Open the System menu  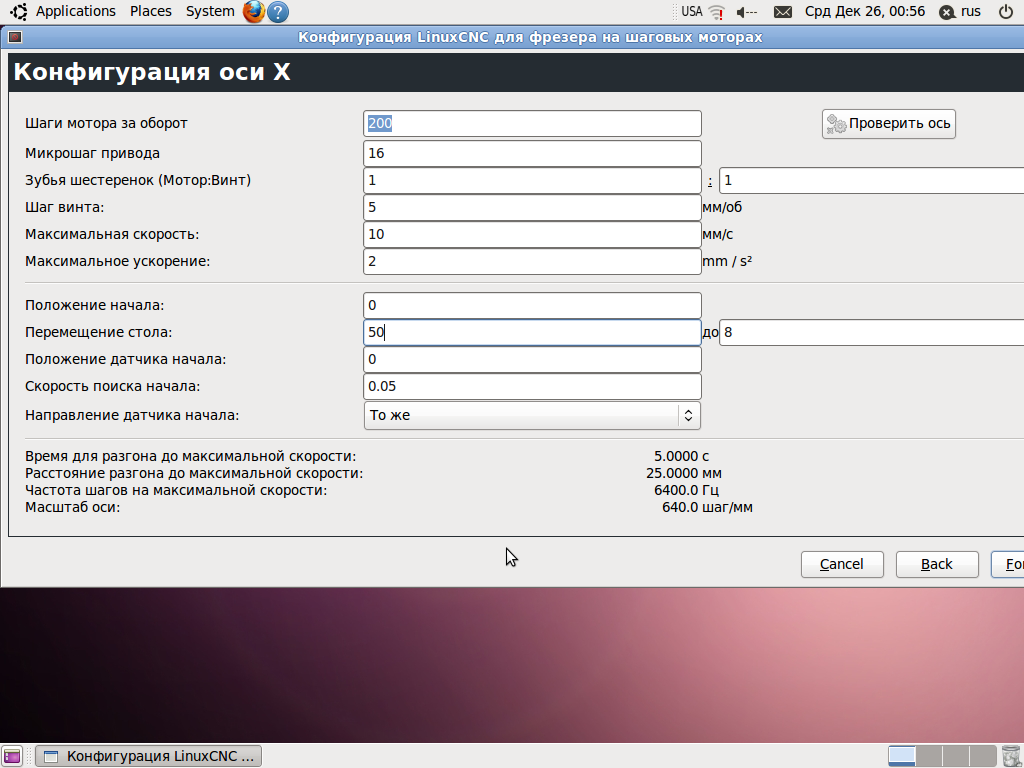coord(210,11)
